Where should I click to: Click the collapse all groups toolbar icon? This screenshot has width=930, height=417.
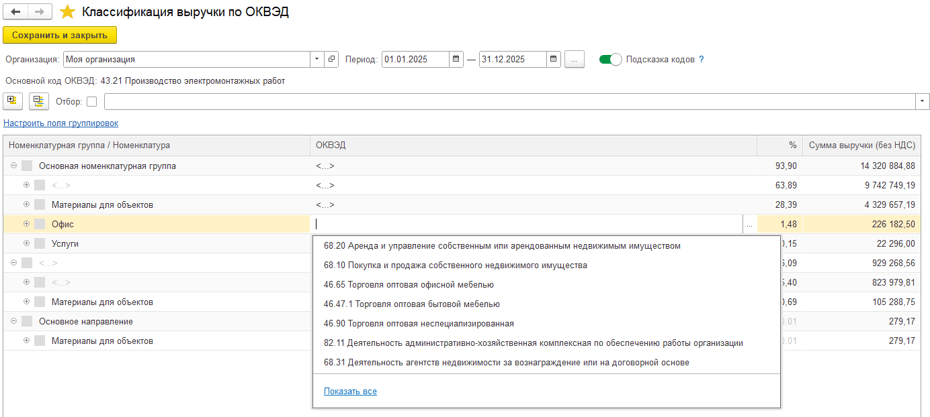pyautogui.click(x=39, y=101)
